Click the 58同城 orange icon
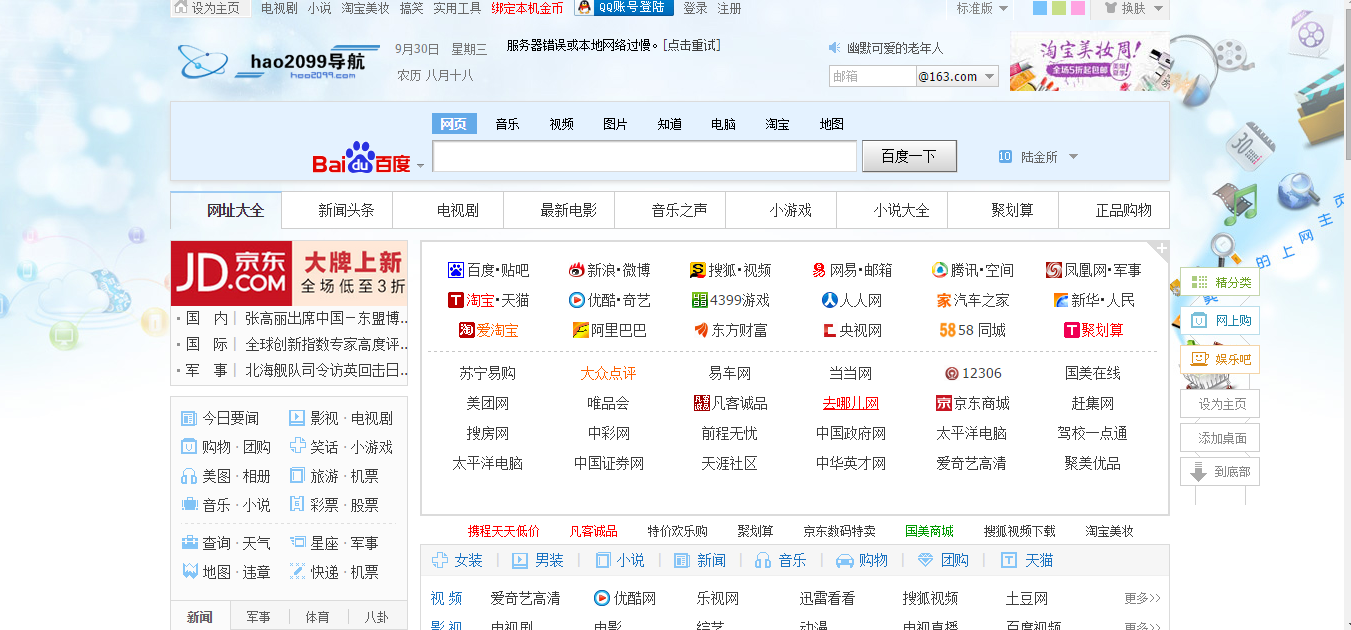 point(947,330)
